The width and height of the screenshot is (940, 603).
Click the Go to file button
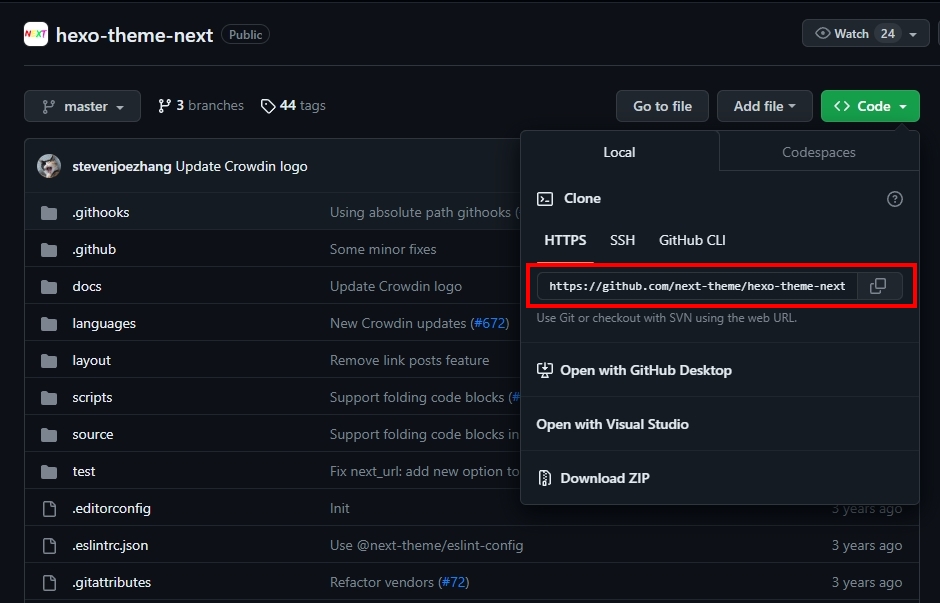click(662, 106)
